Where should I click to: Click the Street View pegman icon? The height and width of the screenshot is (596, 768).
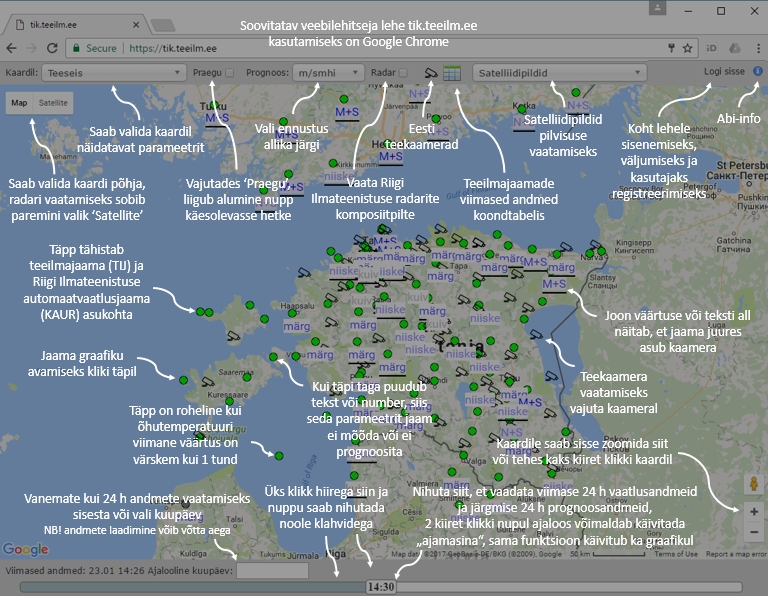coord(753,483)
